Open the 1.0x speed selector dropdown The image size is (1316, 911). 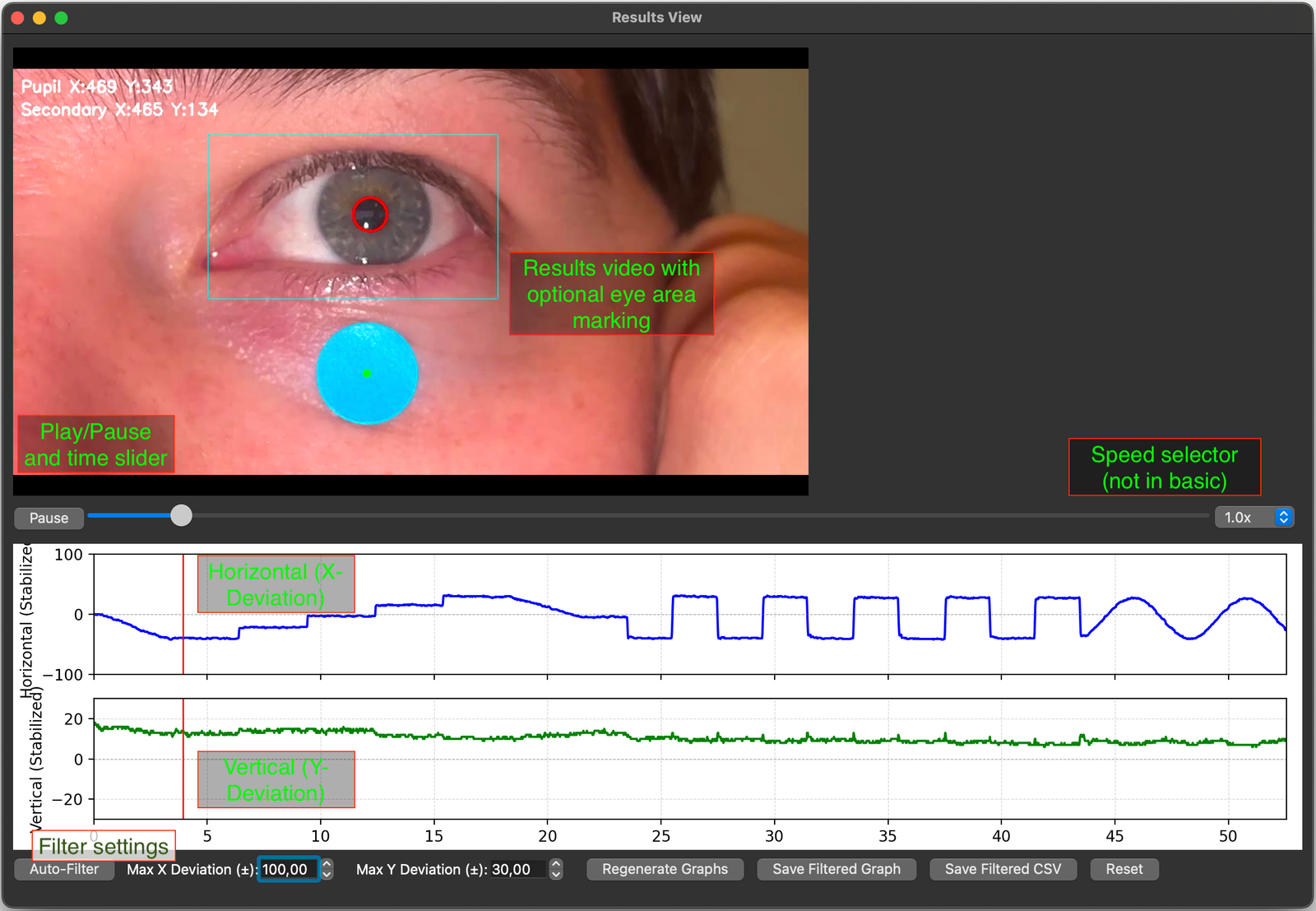click(x=1253, y=517)
